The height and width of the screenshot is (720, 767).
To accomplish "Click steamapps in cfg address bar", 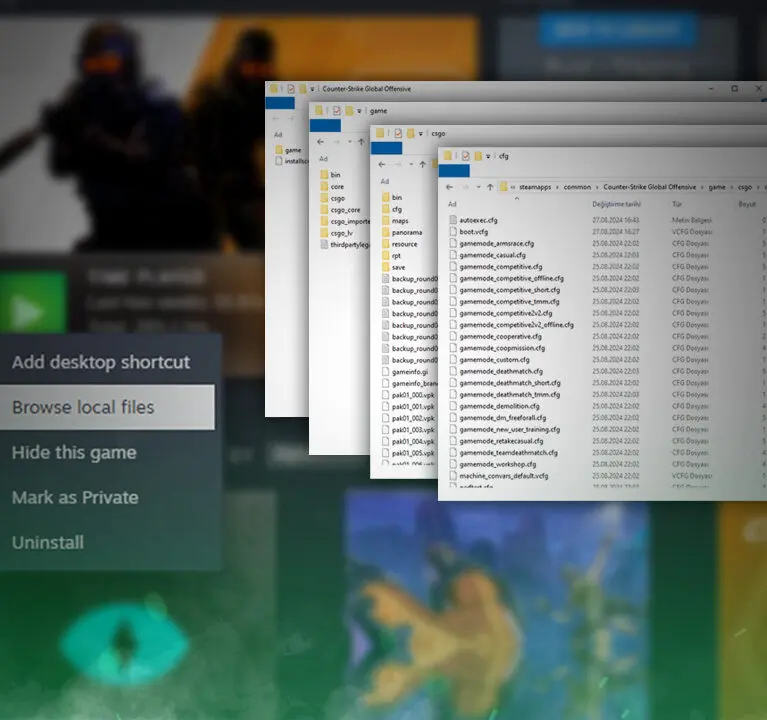I will 535,187.
